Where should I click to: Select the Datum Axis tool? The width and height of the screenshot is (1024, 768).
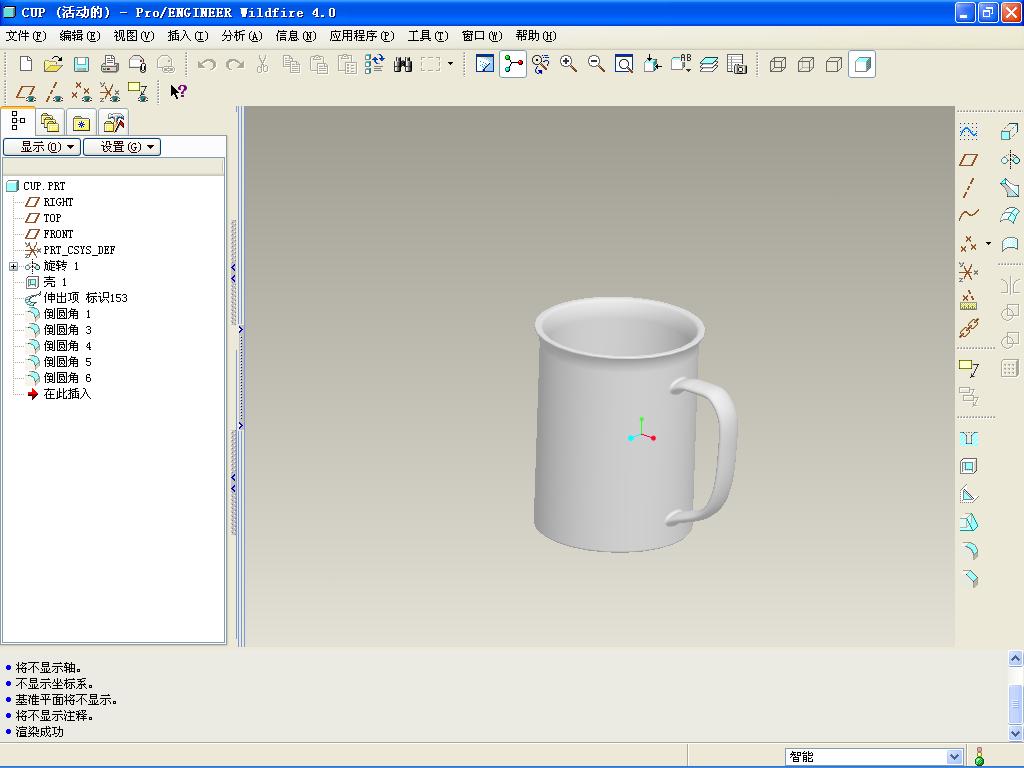[967, 188]
